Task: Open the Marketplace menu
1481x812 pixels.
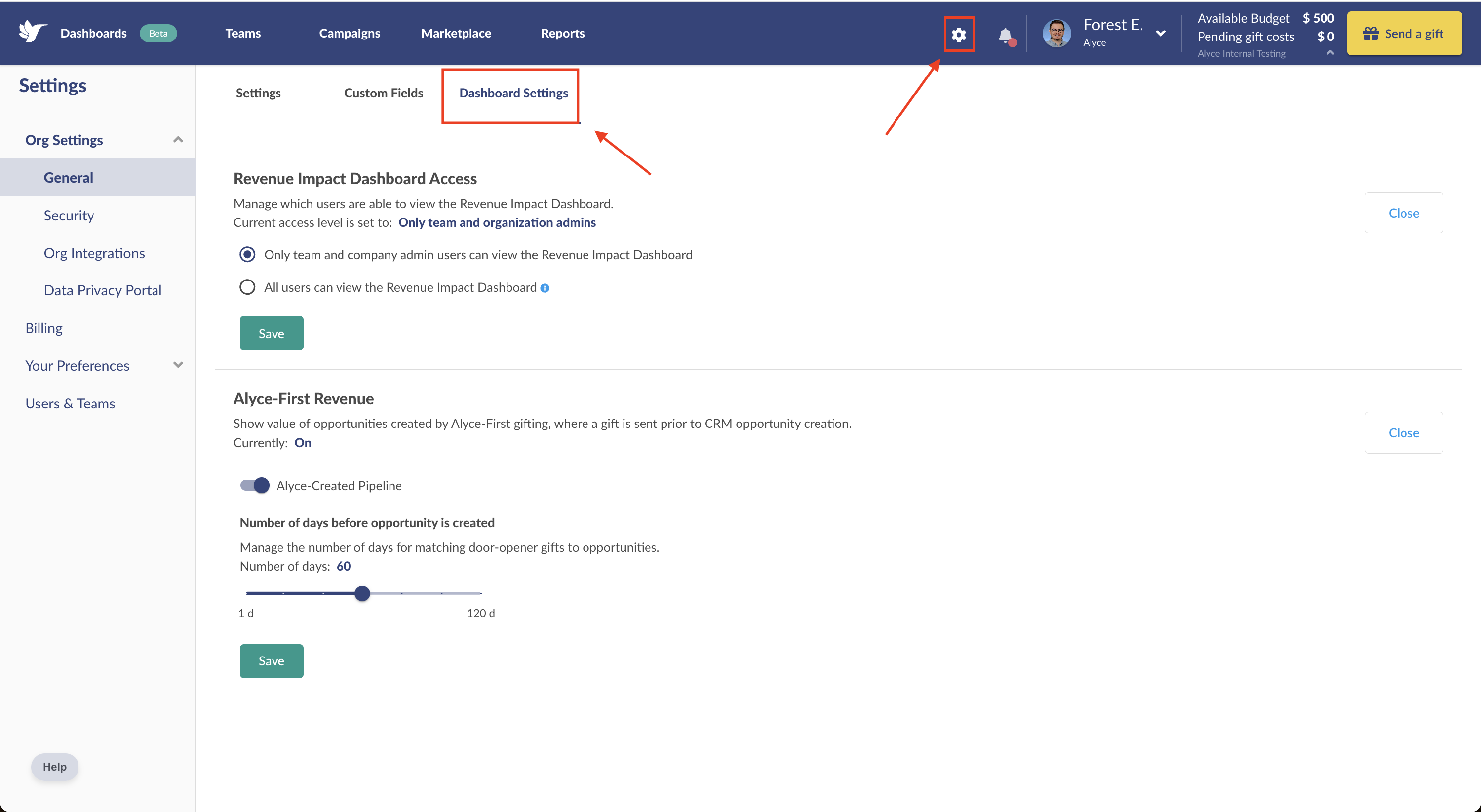Action: [456, 34]
